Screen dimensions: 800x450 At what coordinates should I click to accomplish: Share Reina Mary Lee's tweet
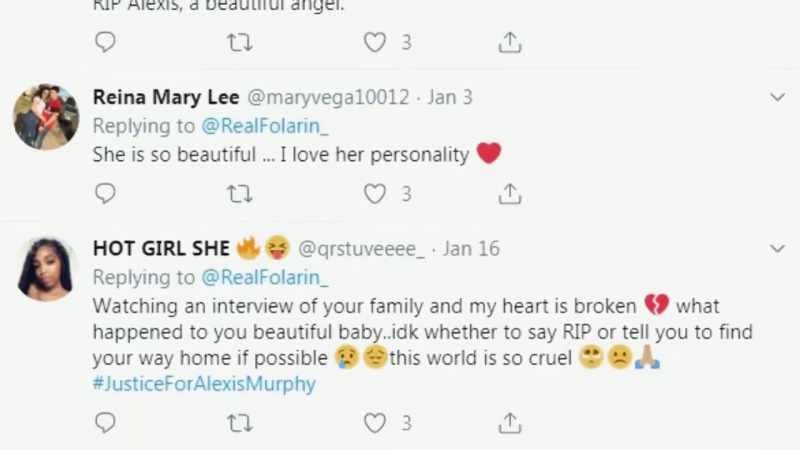[x=510, y=193]
